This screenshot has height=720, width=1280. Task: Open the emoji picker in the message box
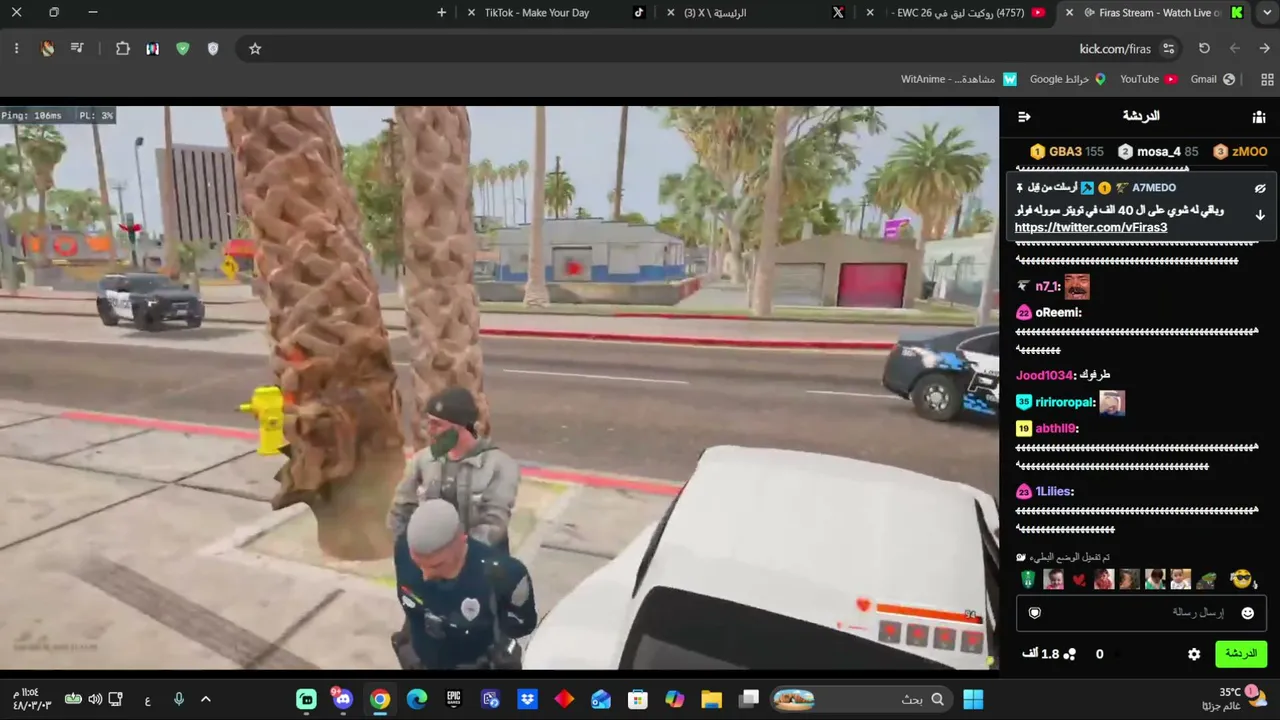pyautogui.click(x=1247, y=613)
